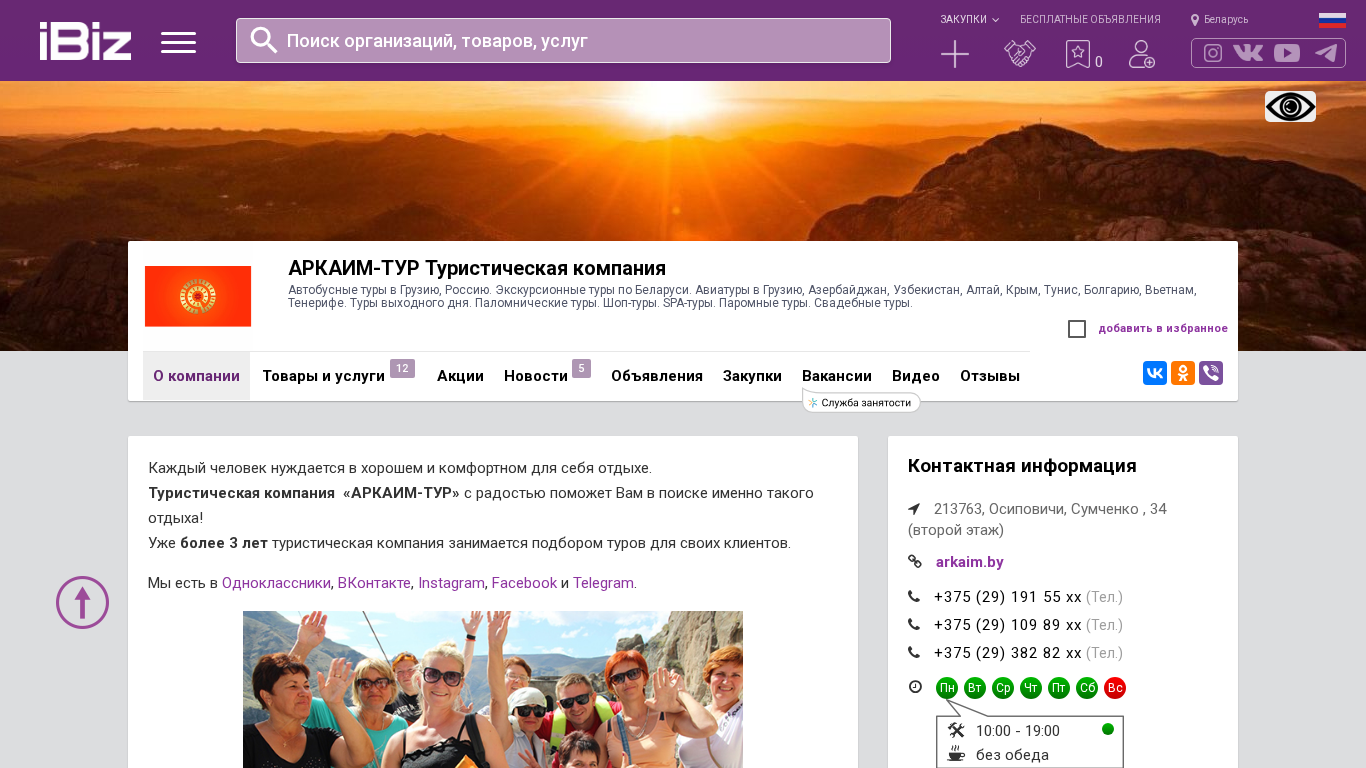
Task: Click phone icon beside 191 55 number
Action: [914, 597]
